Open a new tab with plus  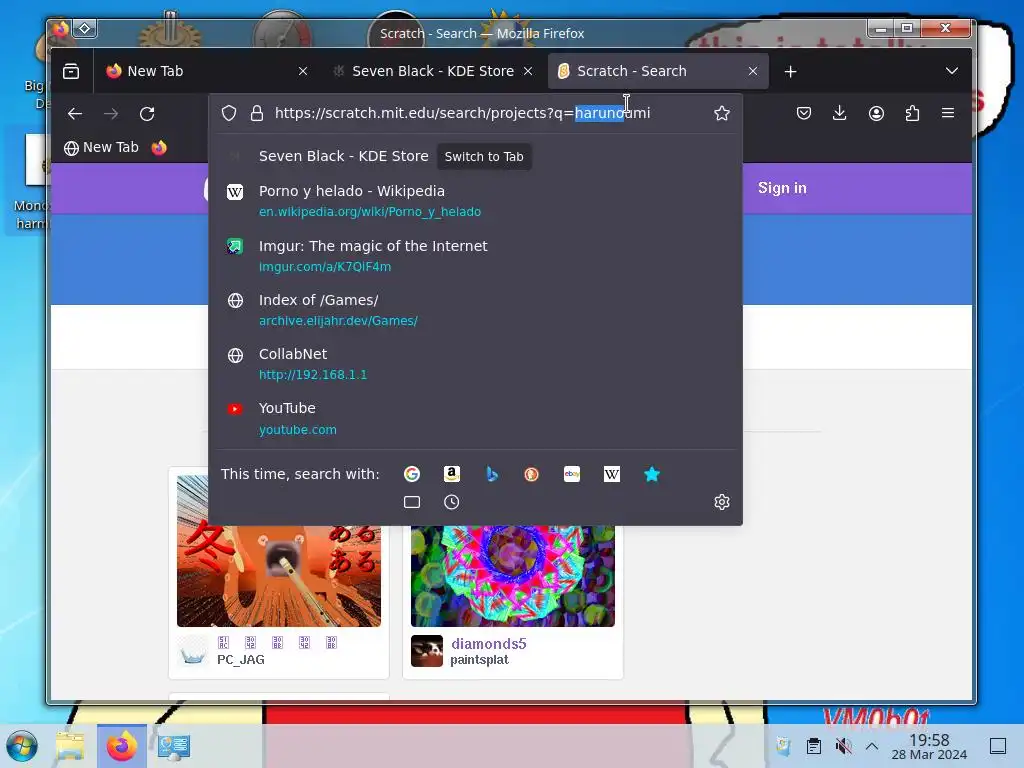[x=790, y=71]
